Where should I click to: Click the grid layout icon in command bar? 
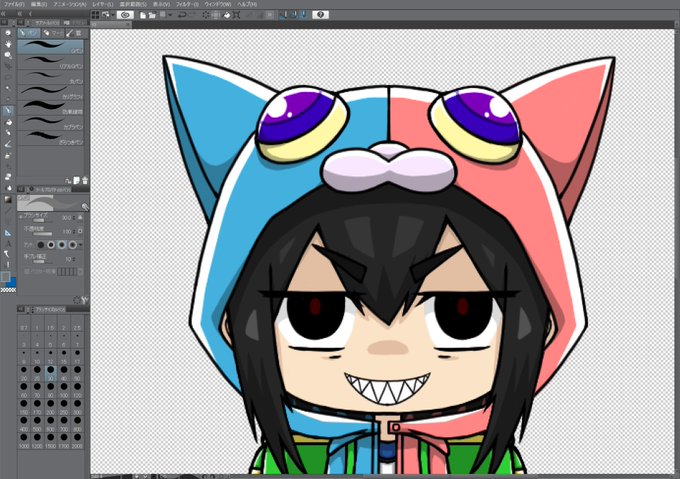click(95, 15)
